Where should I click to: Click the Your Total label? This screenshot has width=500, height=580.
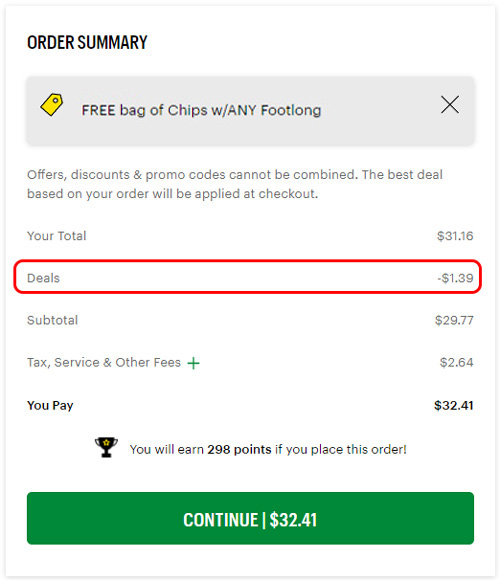point(57,236)
